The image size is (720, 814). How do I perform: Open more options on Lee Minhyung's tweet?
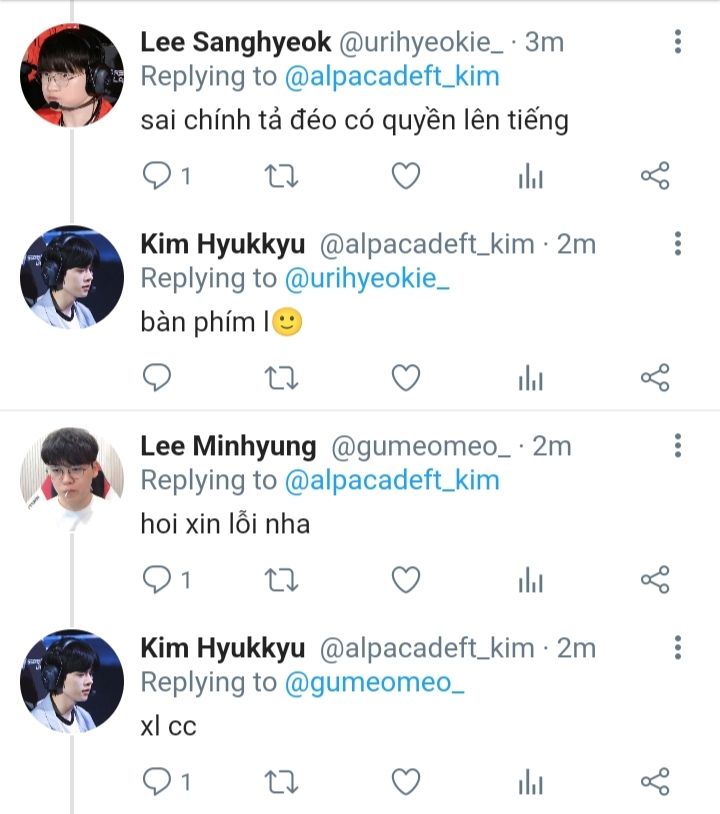(678, 445)
